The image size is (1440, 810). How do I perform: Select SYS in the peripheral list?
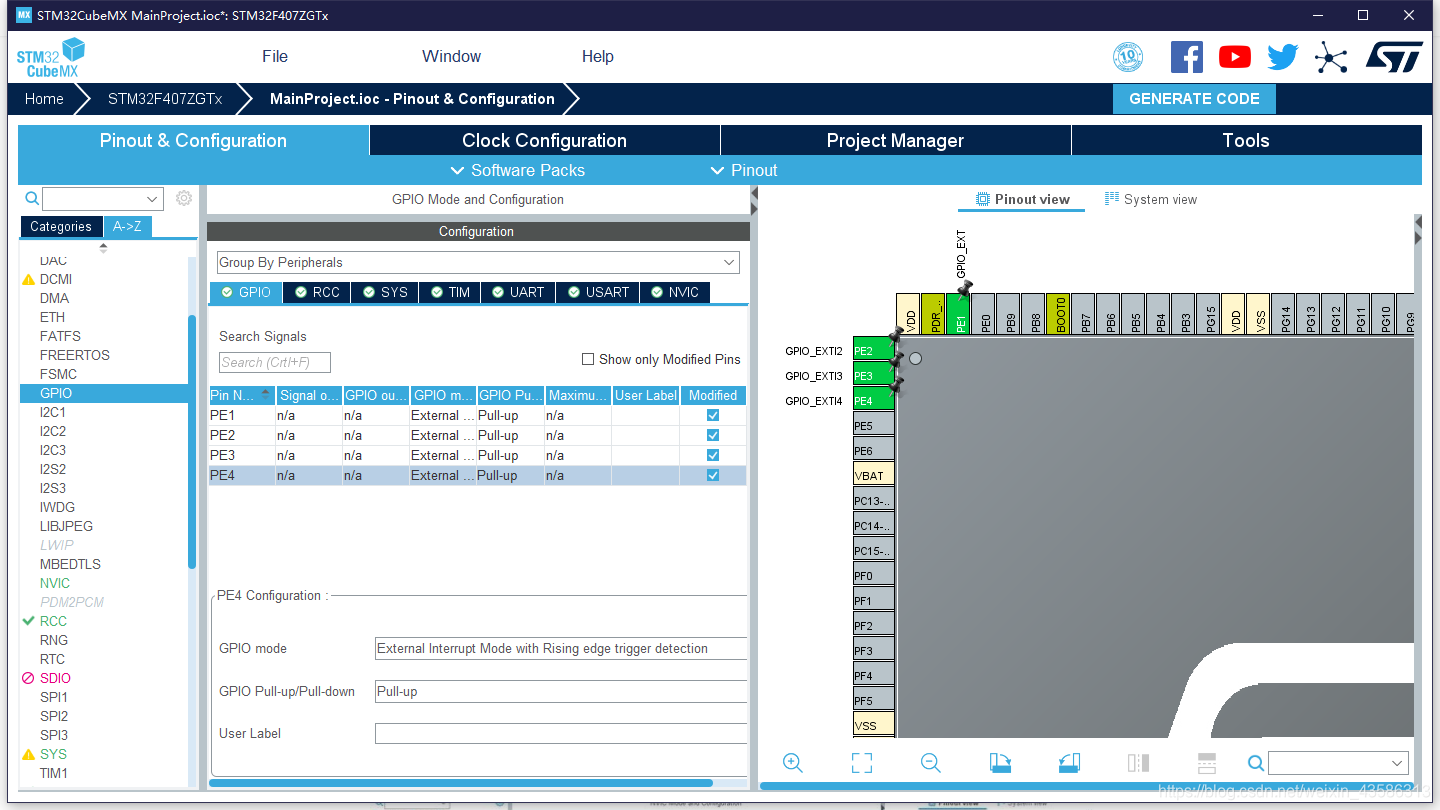54,754
